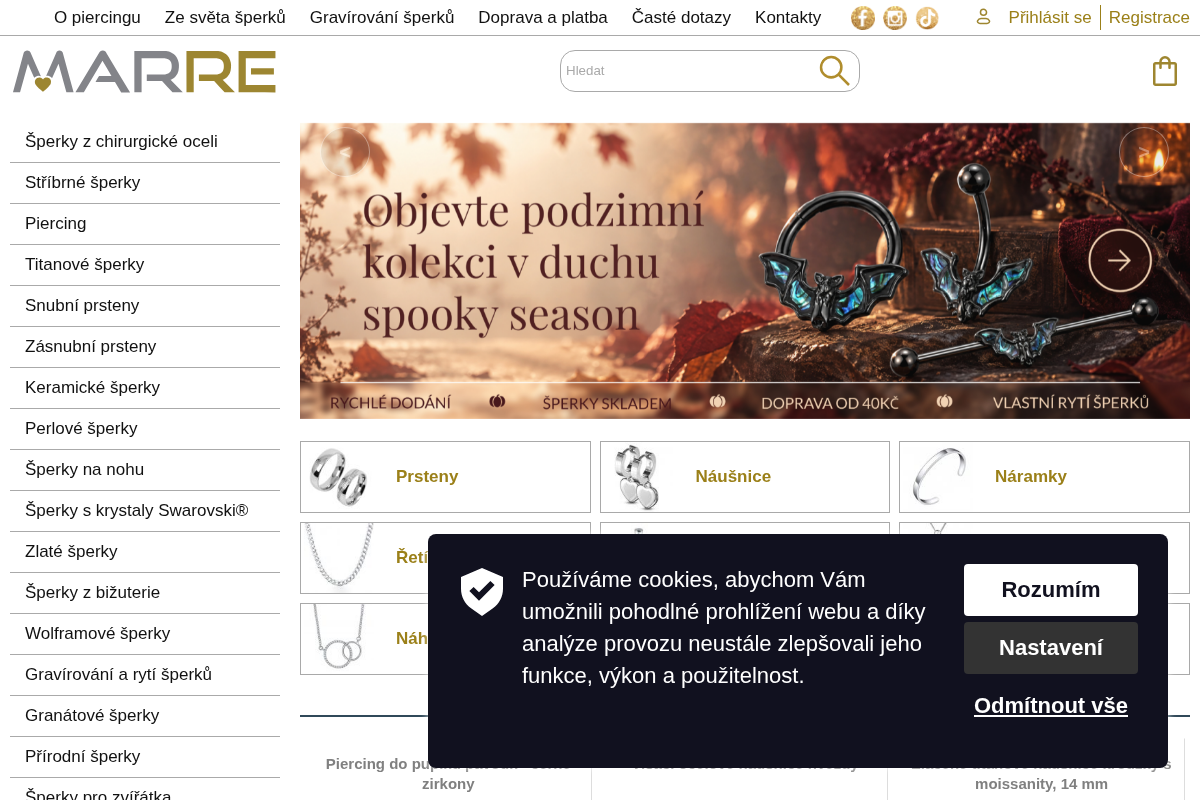The image size is (1200, 800).
Task: Open Gravírování a rytí šperků category
Action: pos(145,675)
